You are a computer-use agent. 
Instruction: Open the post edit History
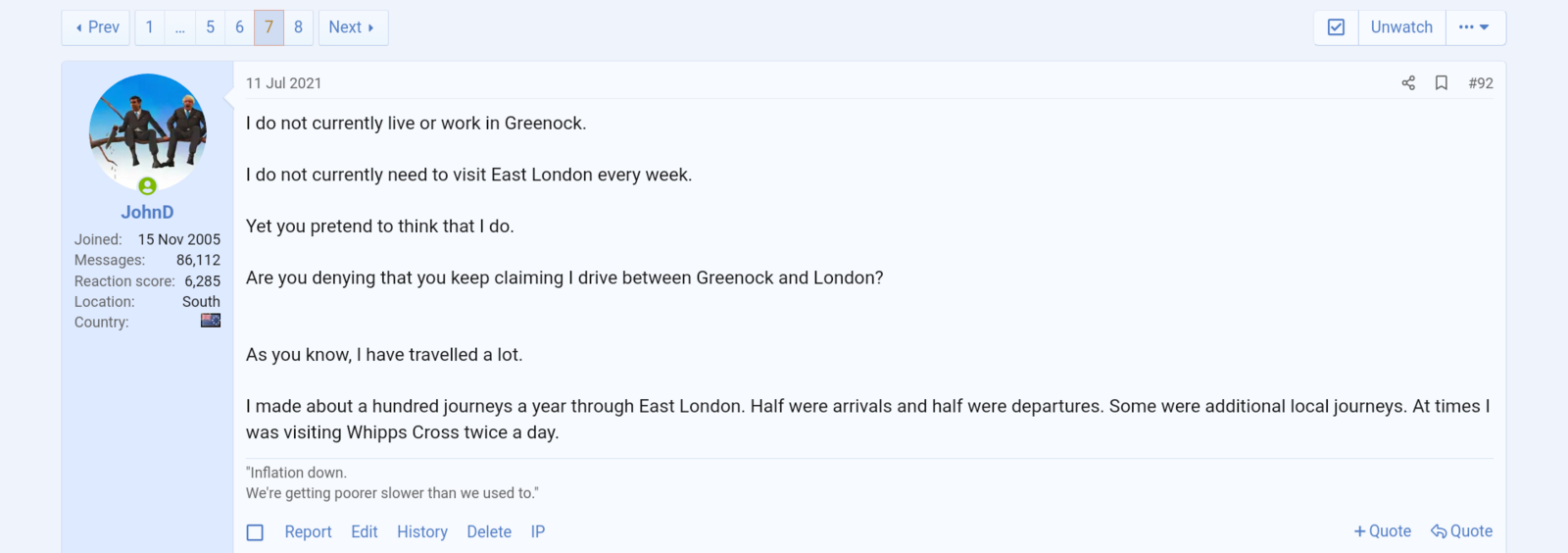[x=422, y=531]
